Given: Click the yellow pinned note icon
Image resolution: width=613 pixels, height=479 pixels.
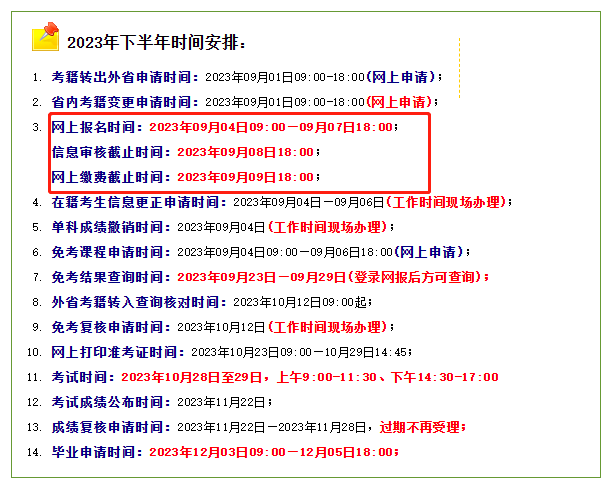Looking at the screenshot, I should click(x=45, y=37).
